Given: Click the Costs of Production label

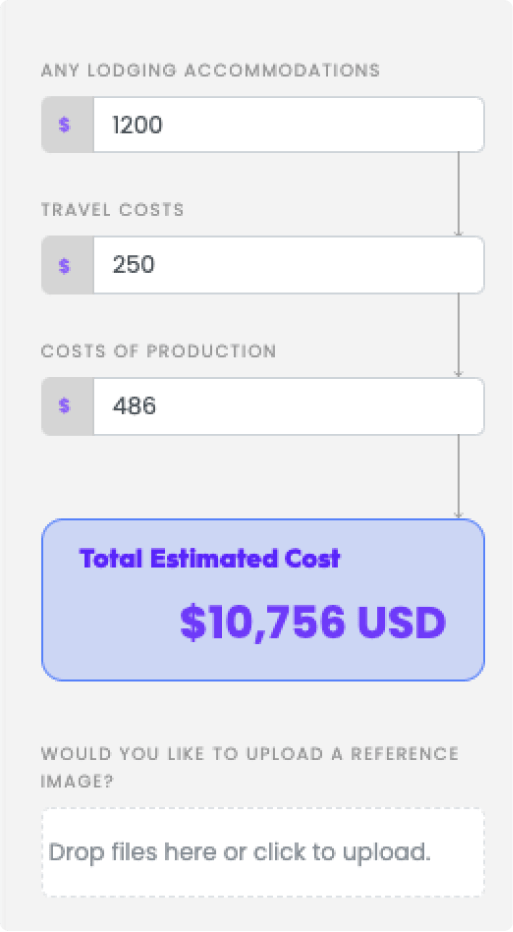Looking at the screenshot, I should (x=158, y=351).
